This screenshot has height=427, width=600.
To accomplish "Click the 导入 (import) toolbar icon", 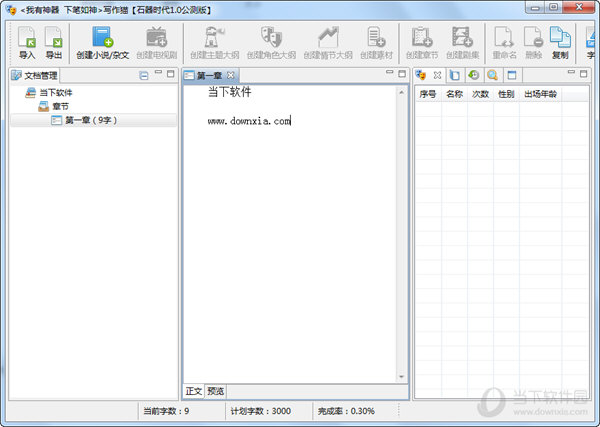I will coord(27,42).
